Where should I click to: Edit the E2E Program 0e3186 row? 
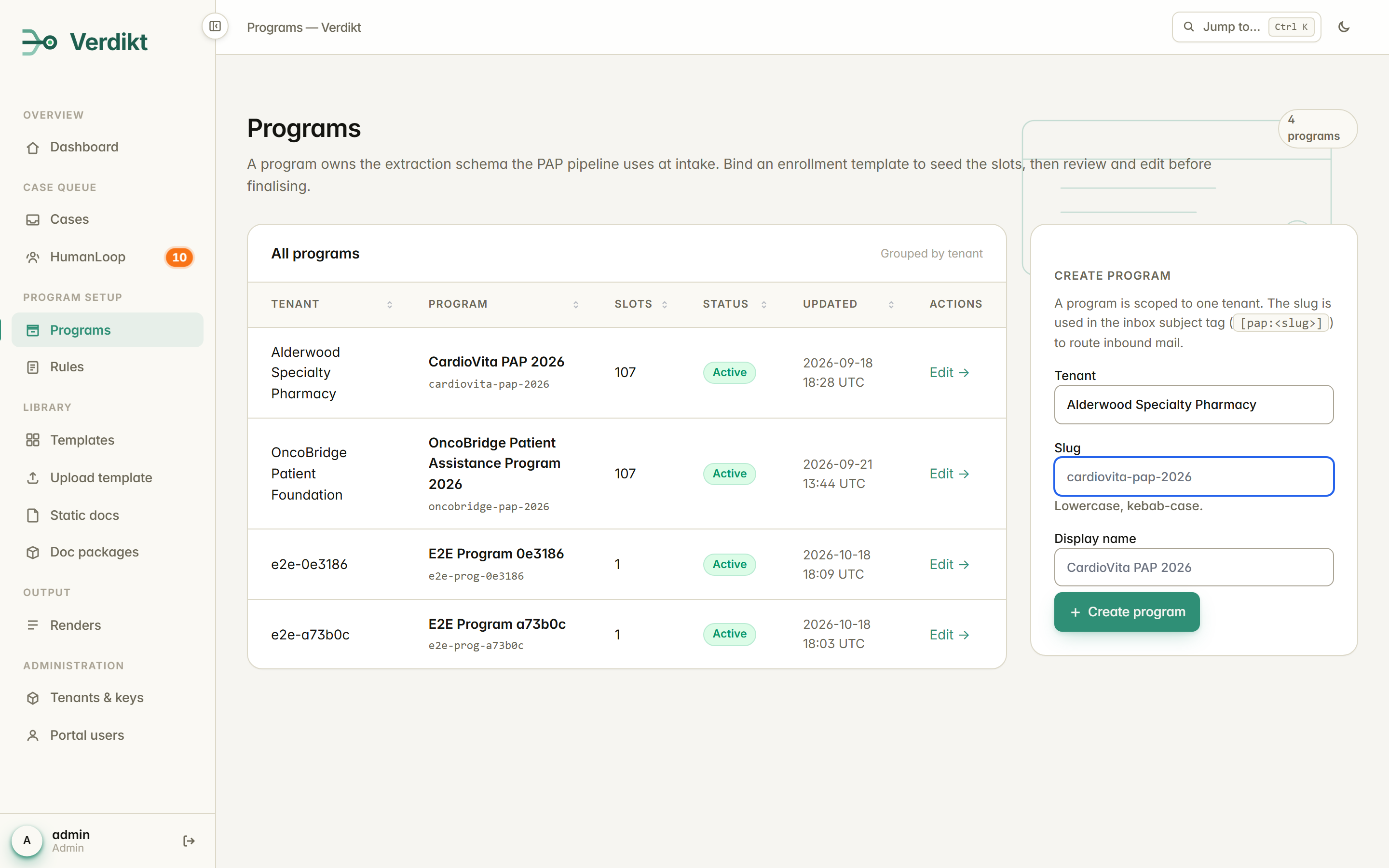coord(949,564)
